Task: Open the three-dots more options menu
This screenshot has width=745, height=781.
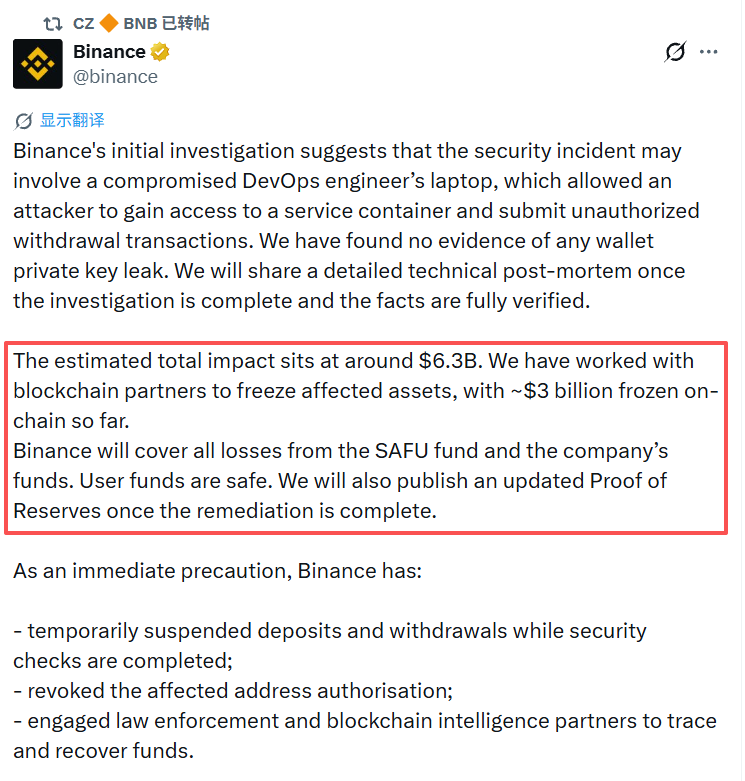Action: (708, 52)
